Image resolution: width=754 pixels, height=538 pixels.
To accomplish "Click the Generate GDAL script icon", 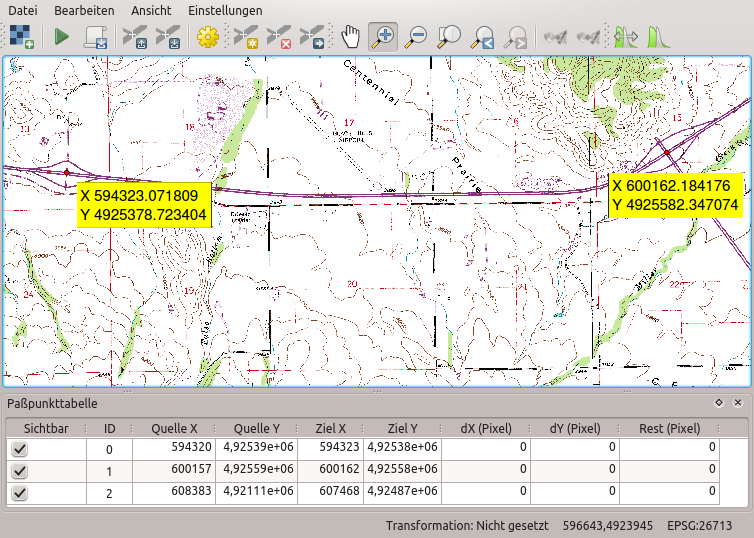I will coord(96,38).
